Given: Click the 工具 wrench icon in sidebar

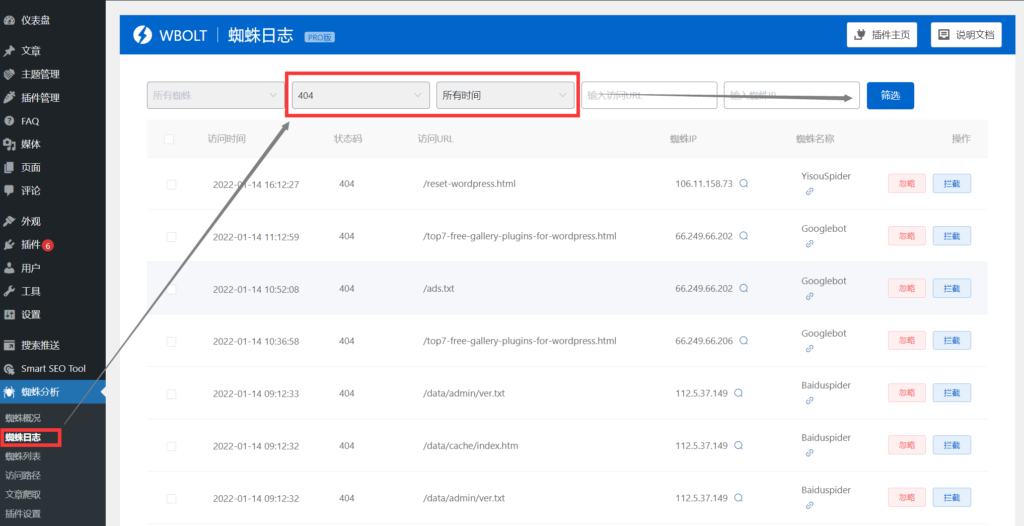Looking at the screenshot, I should click(9, 291).
